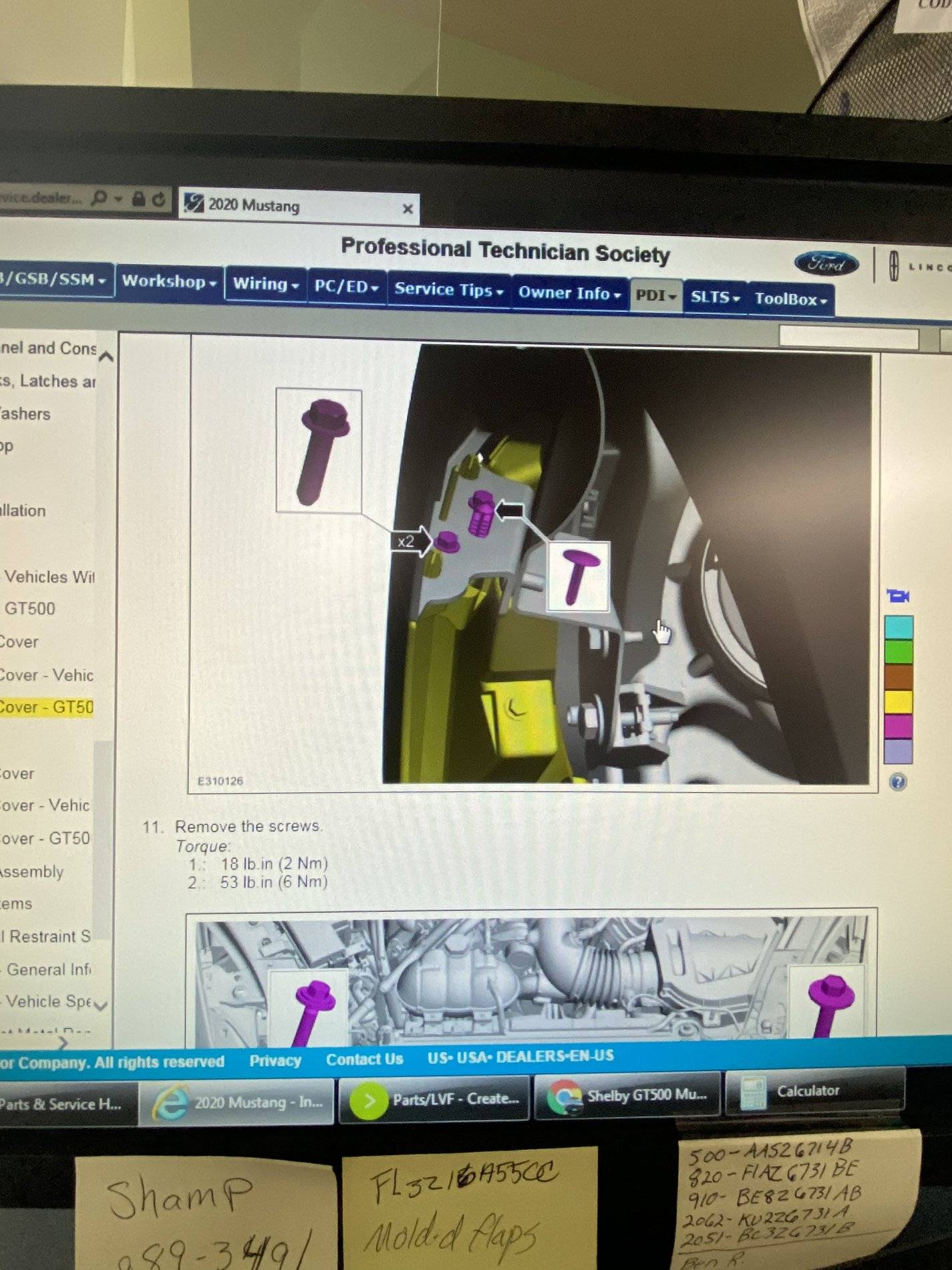
Task: Expand the PC/ED dropdown
Action: pos(346,287)
